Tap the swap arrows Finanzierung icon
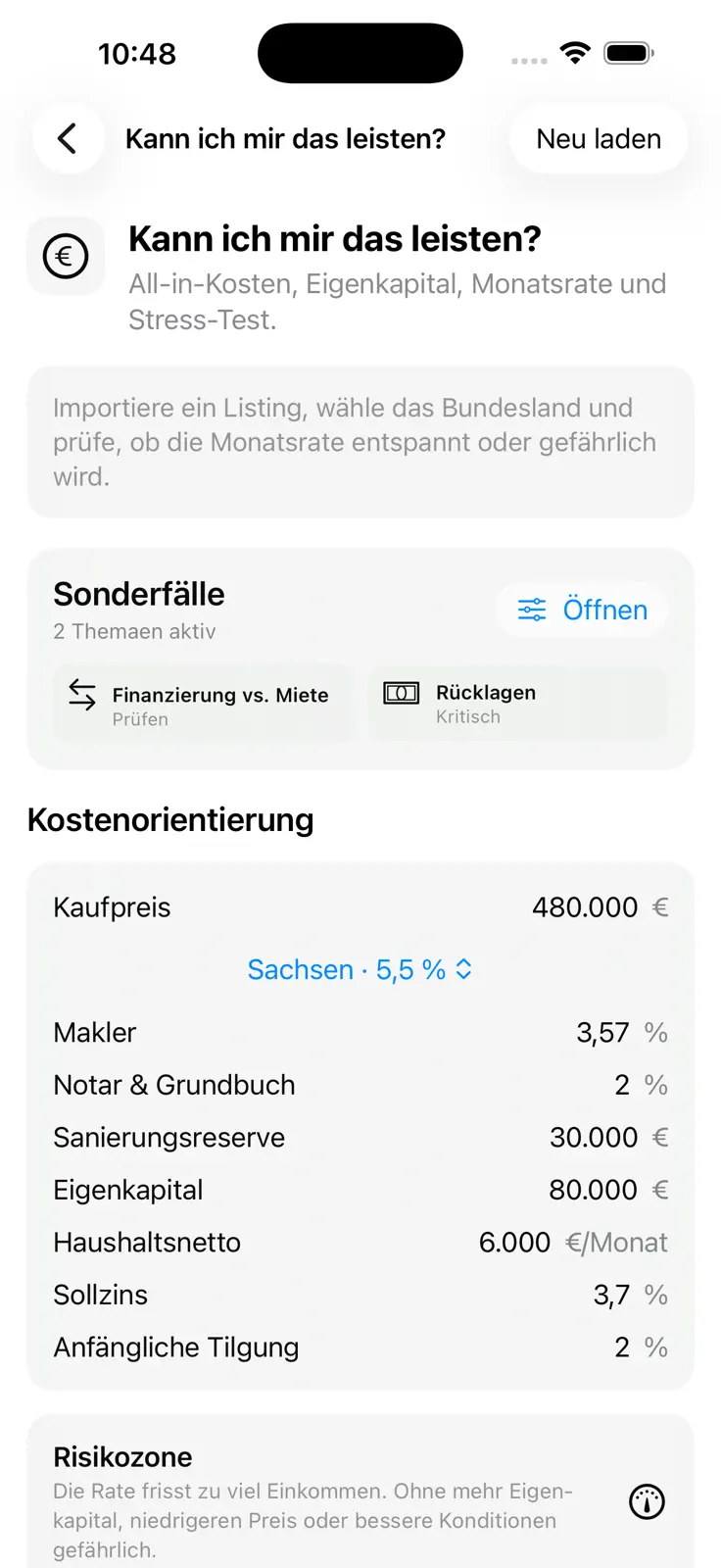 (x=82, y=695)
